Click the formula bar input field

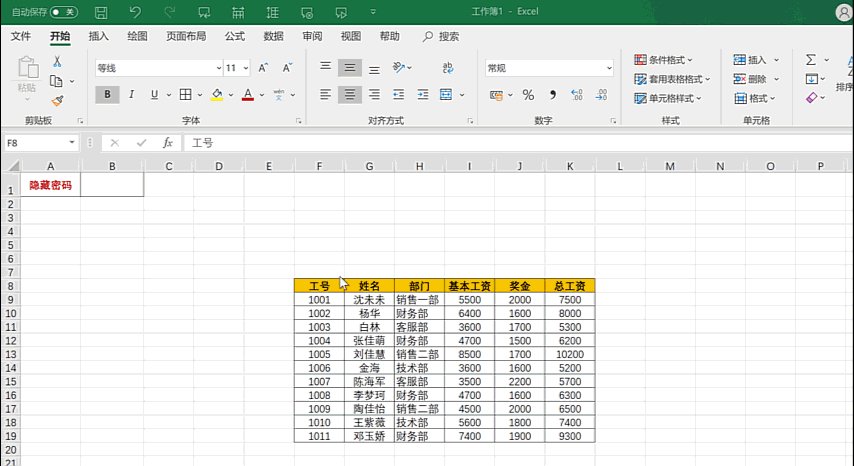[x=517, y=143]
